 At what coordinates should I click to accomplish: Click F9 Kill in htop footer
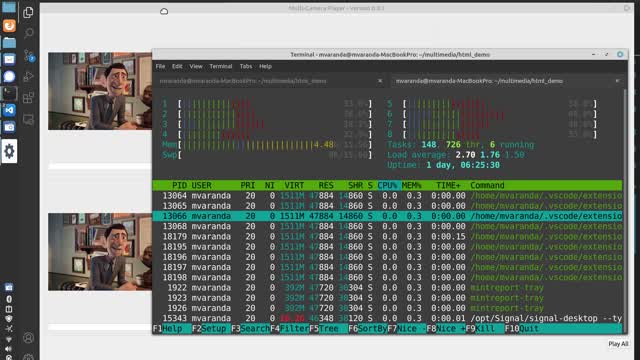click(x=485, y=329)
